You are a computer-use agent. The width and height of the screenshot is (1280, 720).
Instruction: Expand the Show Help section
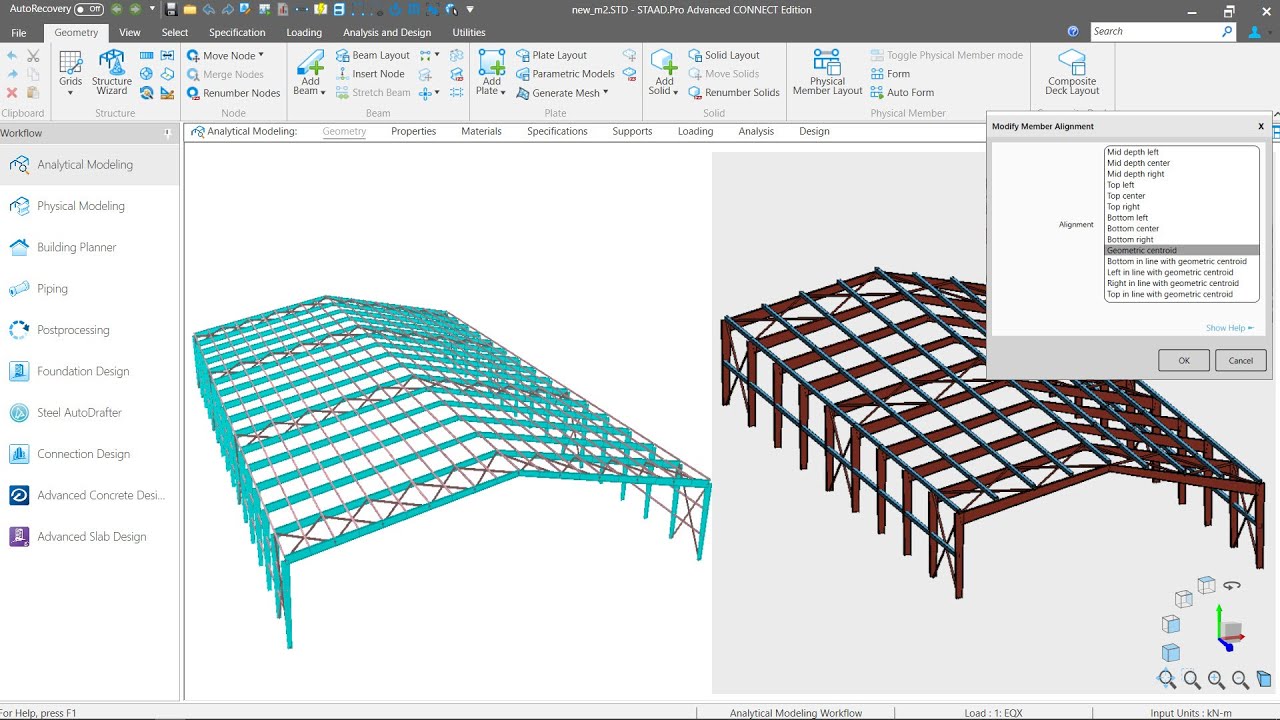pyautogui.click(x=1229, y=328)
